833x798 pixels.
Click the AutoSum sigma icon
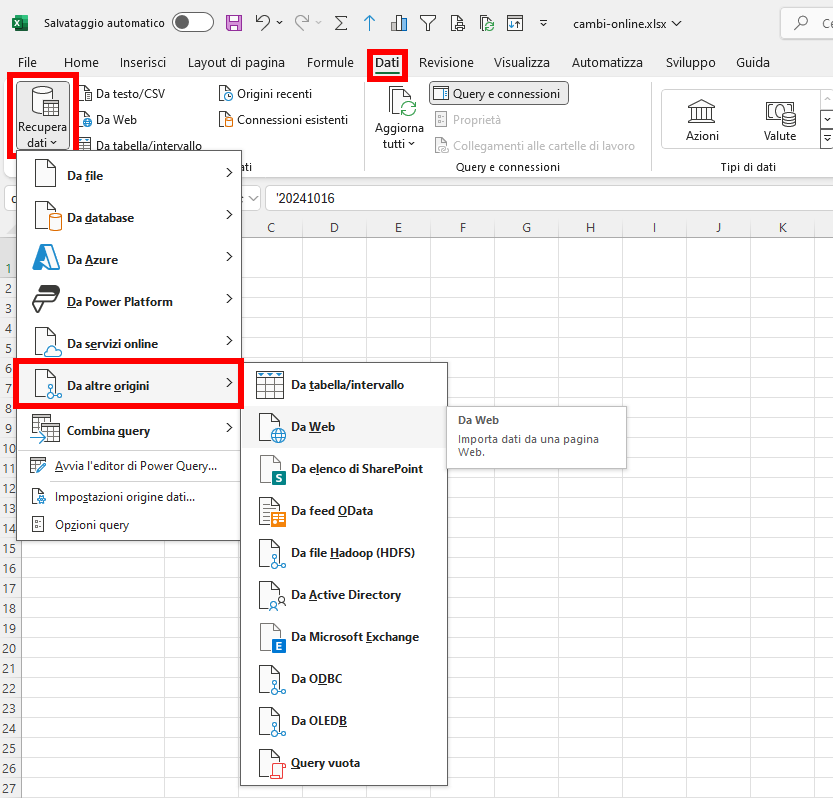click(341, 23)
